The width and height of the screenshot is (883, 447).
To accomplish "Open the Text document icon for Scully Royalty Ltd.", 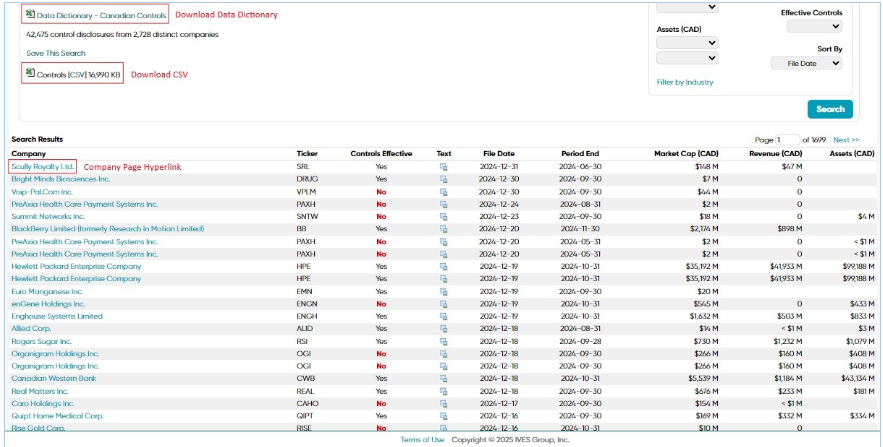I will (x=444, y=167).
